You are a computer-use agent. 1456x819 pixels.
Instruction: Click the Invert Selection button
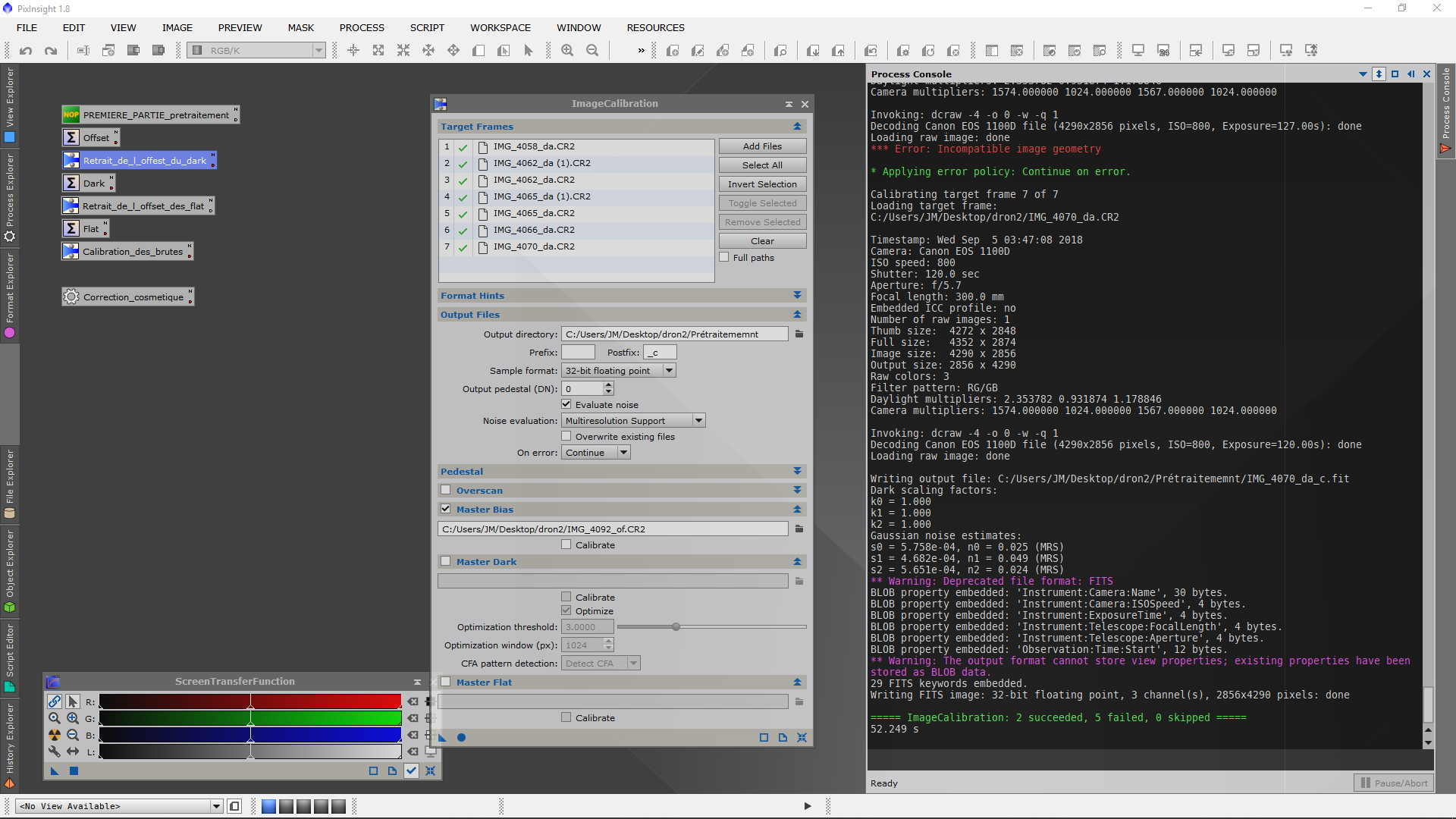tap(762, 184)
